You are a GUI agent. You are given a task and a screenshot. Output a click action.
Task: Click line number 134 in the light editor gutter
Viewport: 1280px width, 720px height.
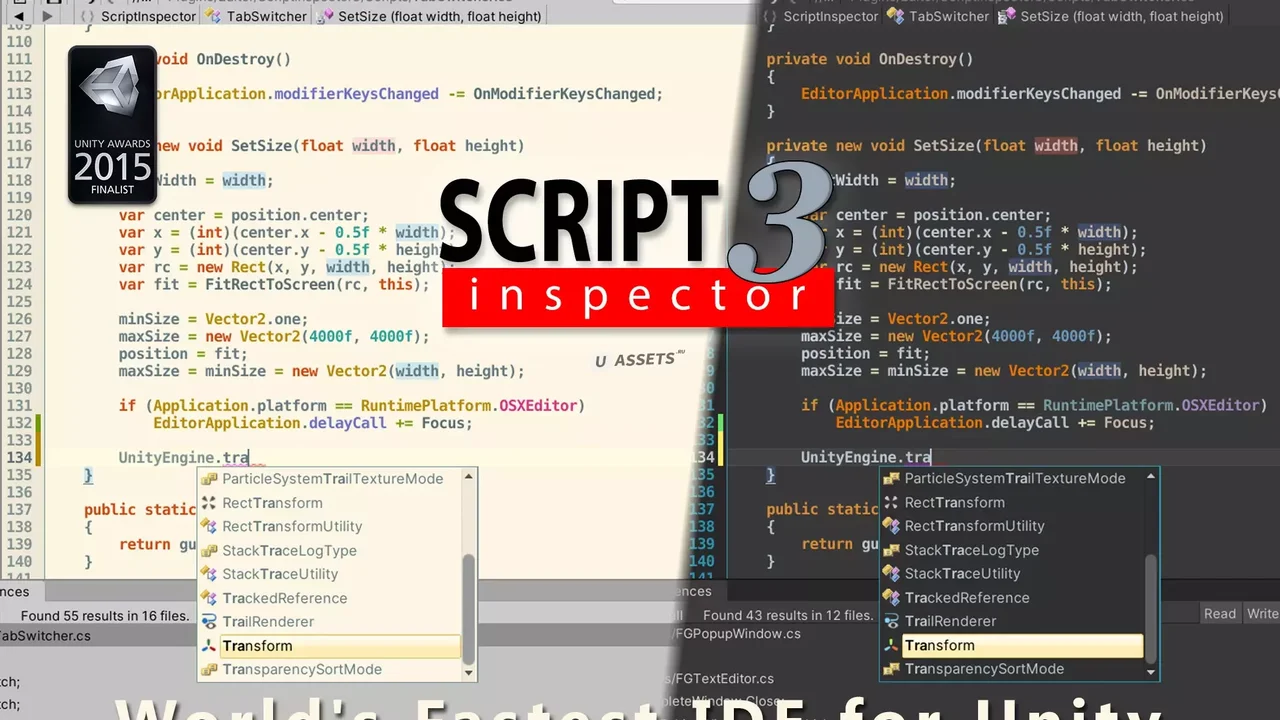(x=18, y=458)
